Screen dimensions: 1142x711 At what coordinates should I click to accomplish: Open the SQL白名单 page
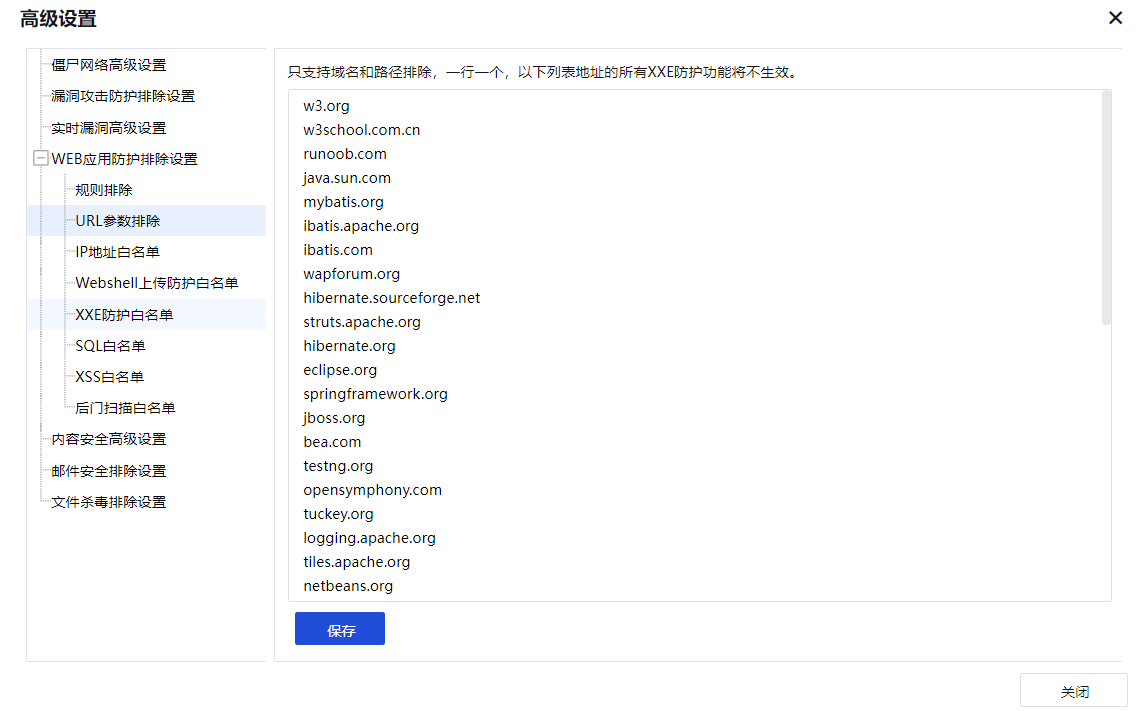click(110, 346)
